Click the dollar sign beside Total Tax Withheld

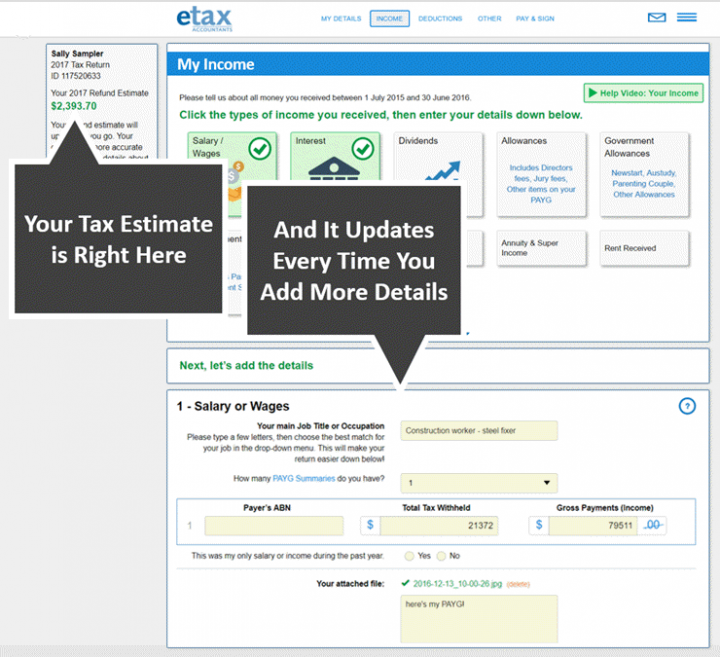point(370,525)
